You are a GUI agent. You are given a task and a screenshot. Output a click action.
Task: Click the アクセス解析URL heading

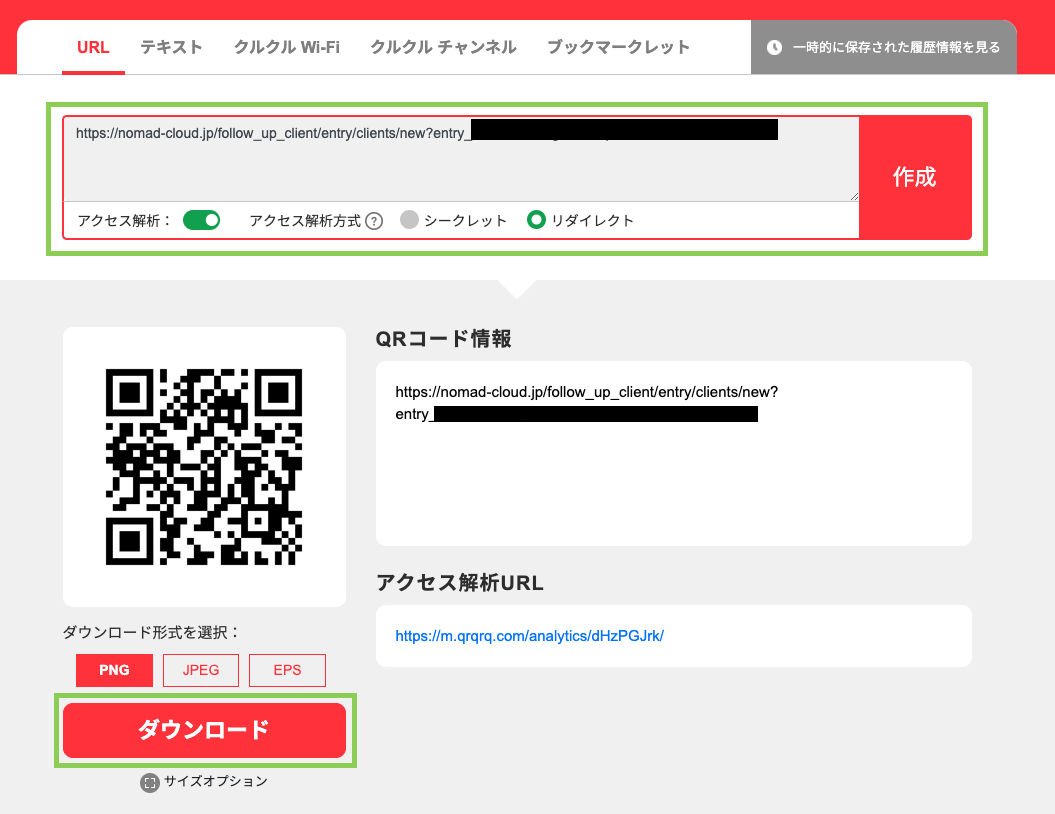[460, 583]
